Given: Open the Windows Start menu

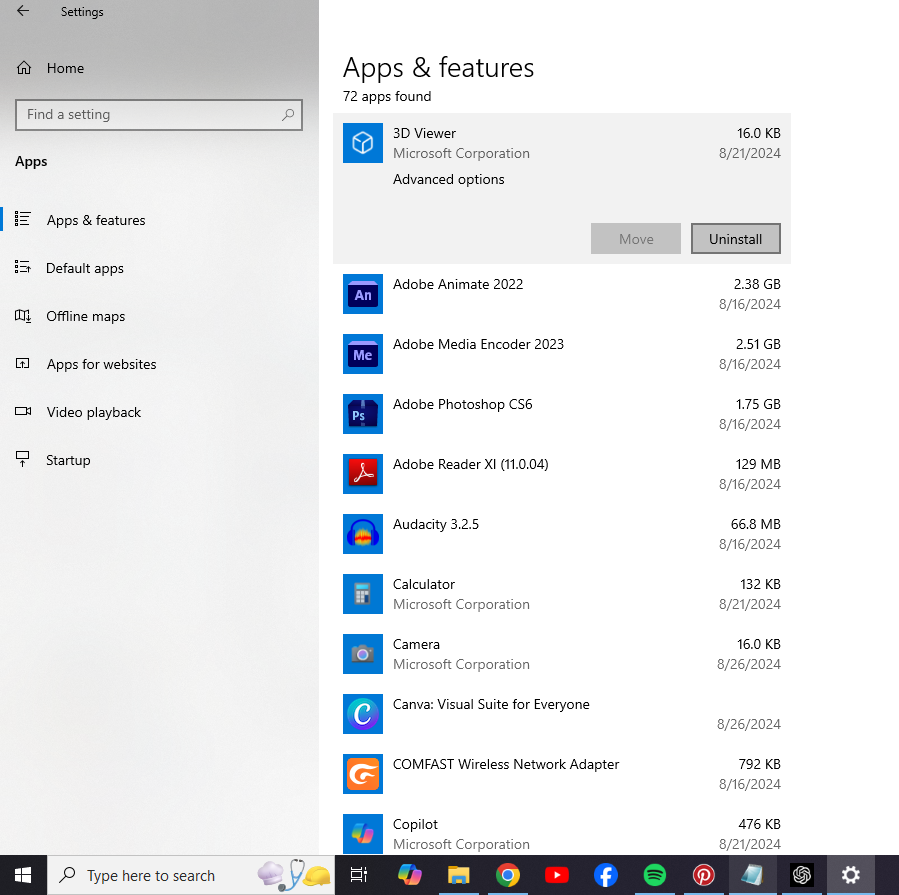Looking at the screenshot, I should 23,875.
